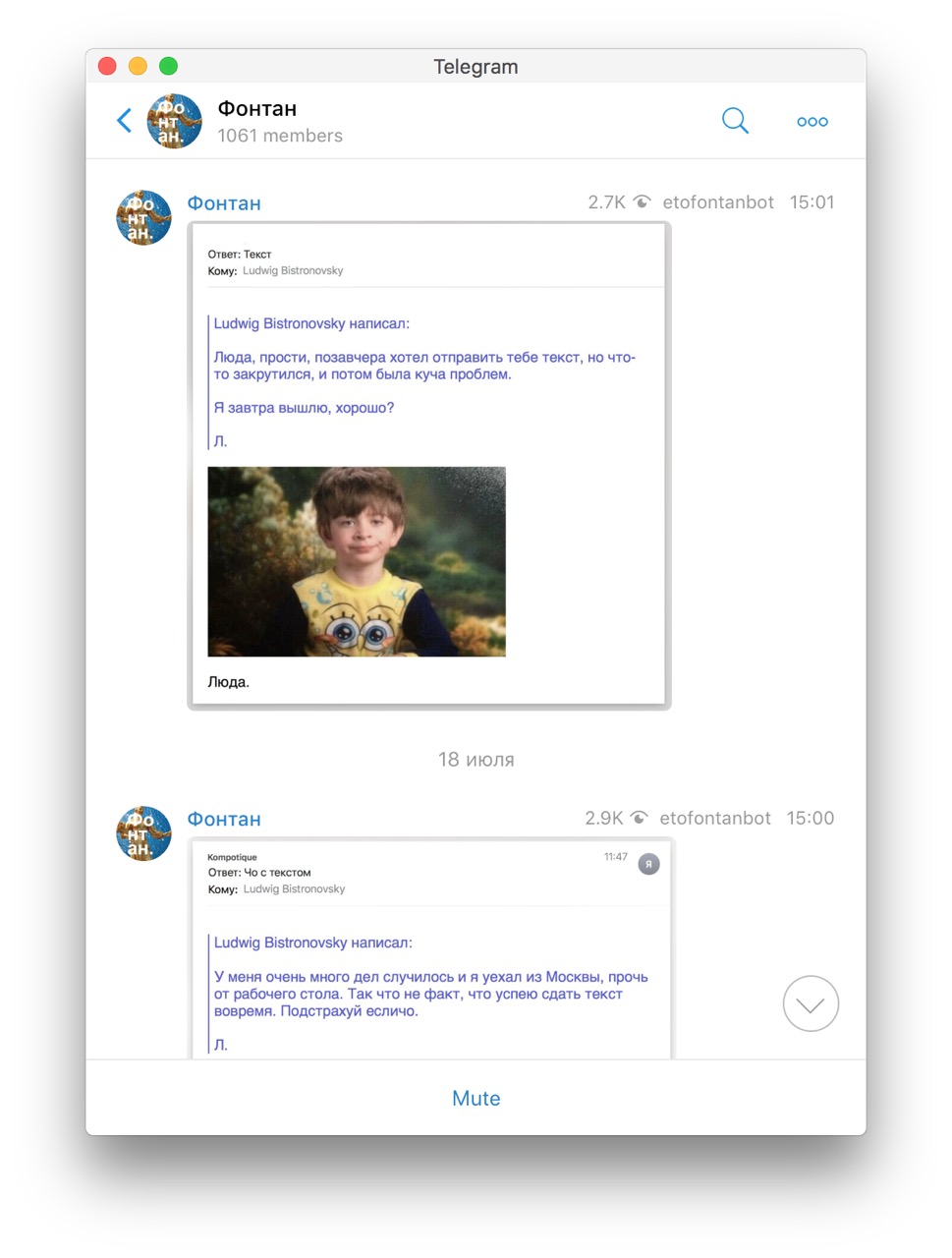The image size is (952, 1258).
Task: Click the Фонтан avatar beside the 15:01 post
Action: pyautogui.click(x=143, y=217)
